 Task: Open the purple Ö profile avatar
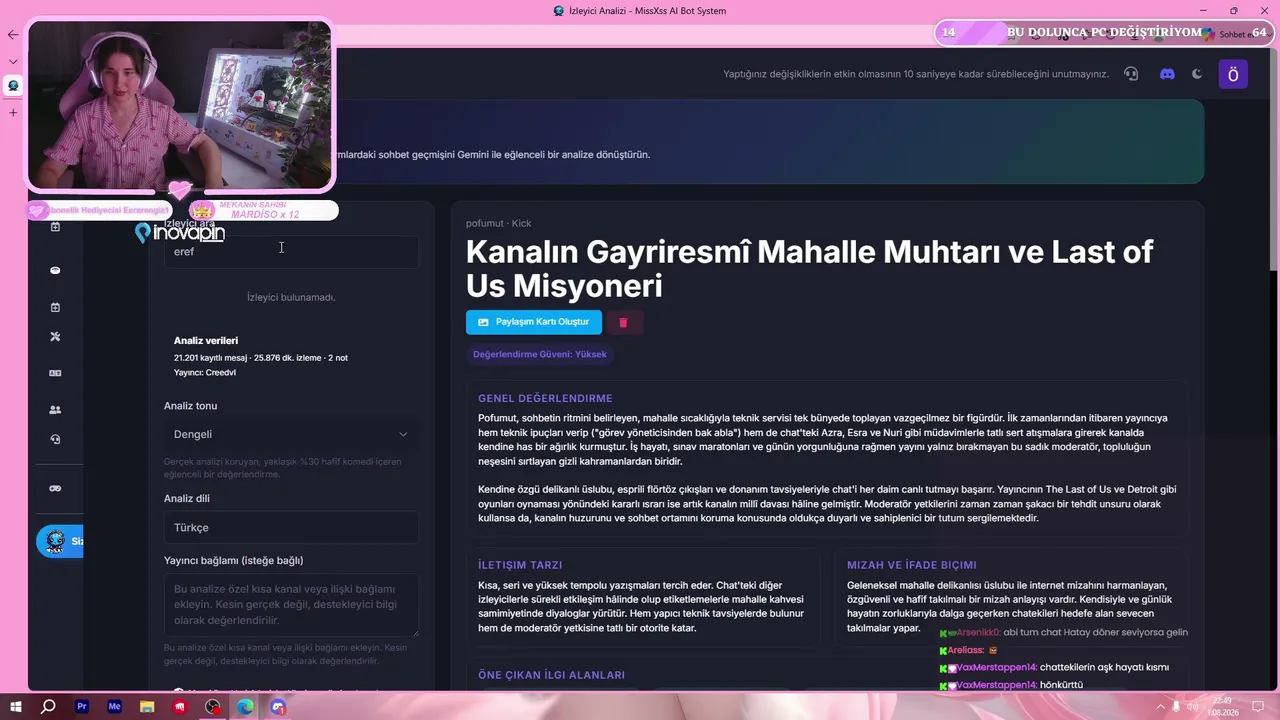click(x=1233, y=74)
